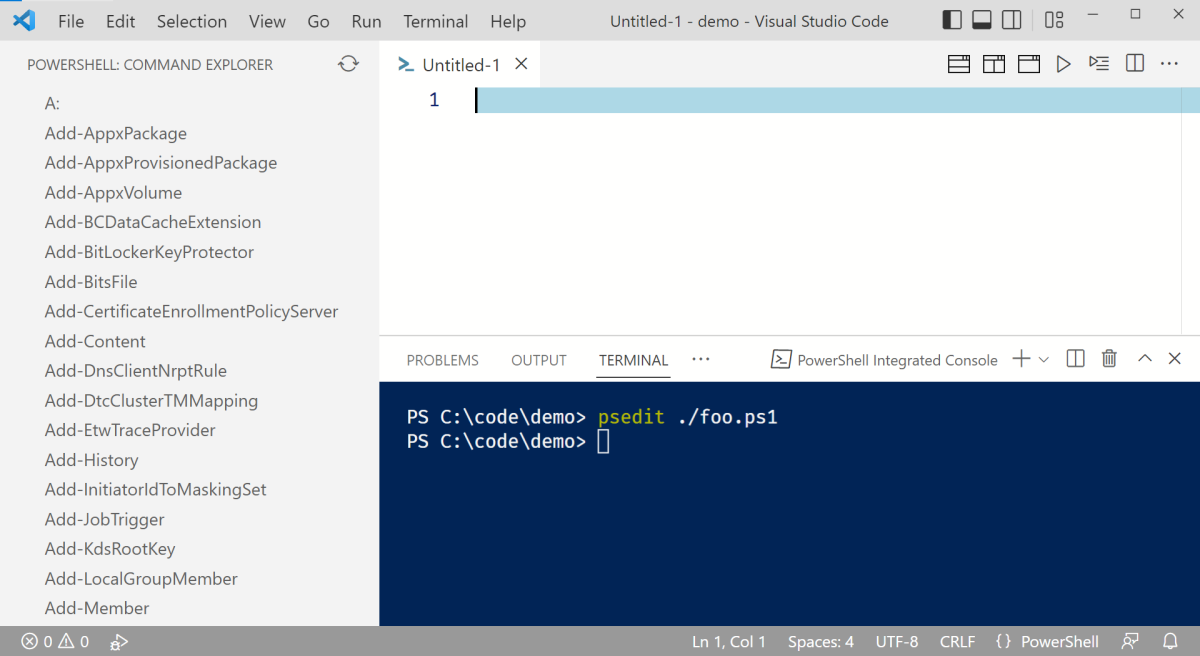Toggle the primary side bar layout button
This screenshot has height=656, width=1200.
click(953, 20)
